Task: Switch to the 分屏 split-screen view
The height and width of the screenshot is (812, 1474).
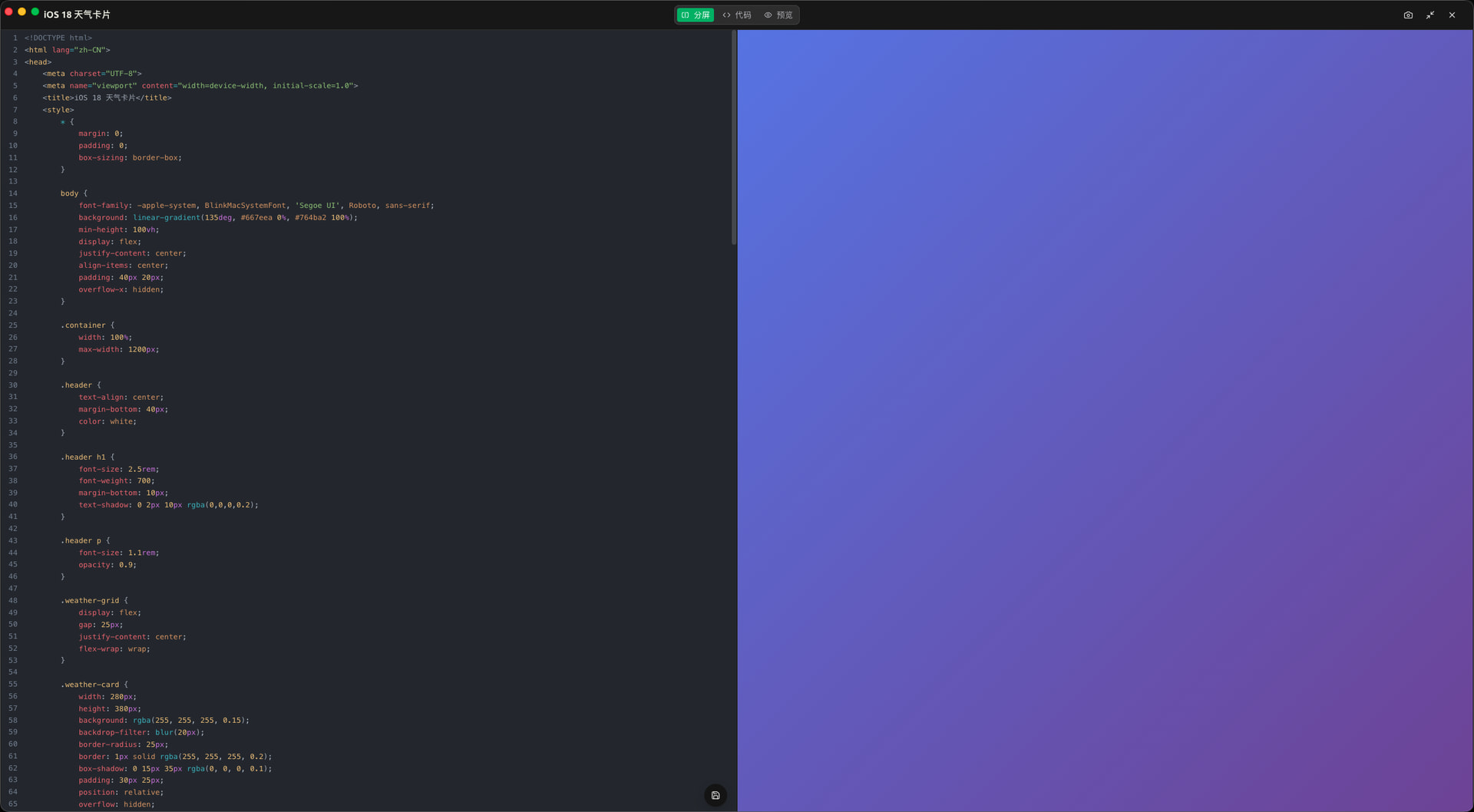Action: 695,15
